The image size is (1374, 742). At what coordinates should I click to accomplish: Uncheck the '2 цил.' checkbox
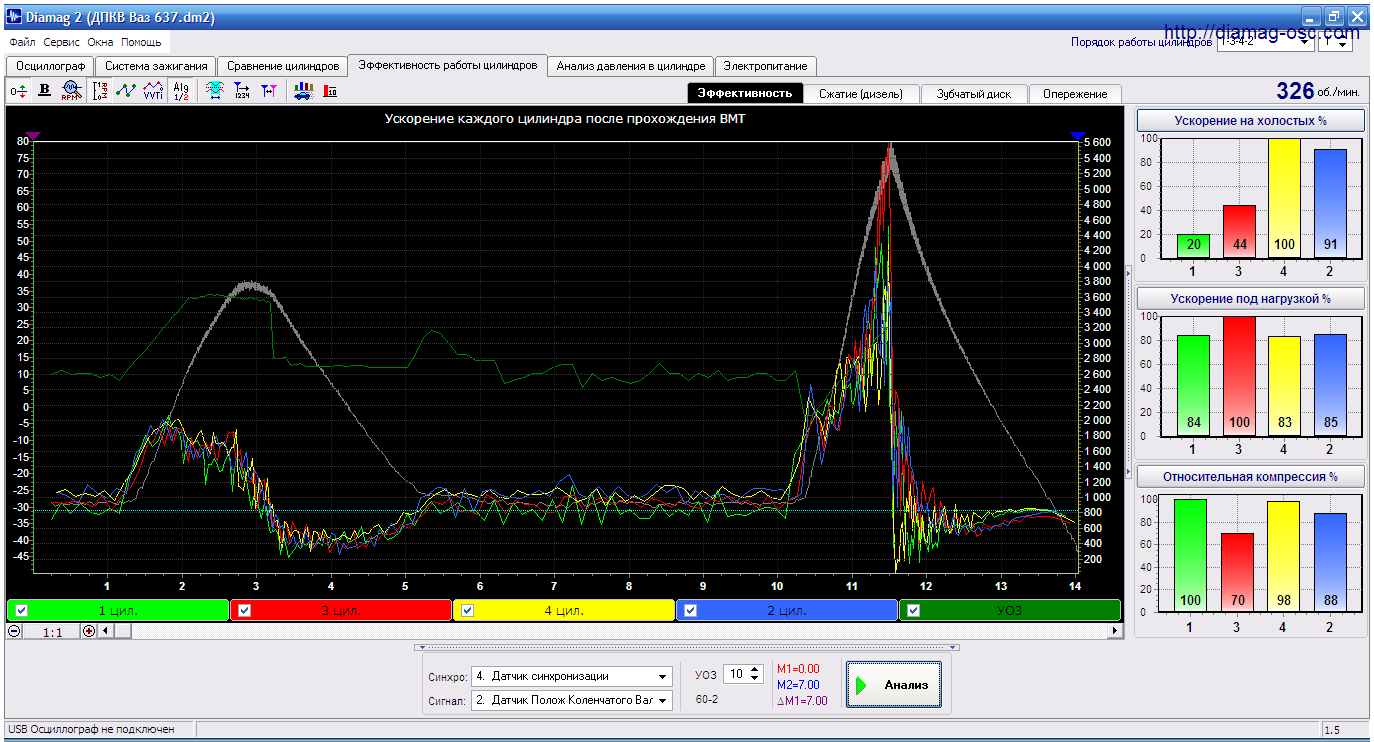click(690, 610)
